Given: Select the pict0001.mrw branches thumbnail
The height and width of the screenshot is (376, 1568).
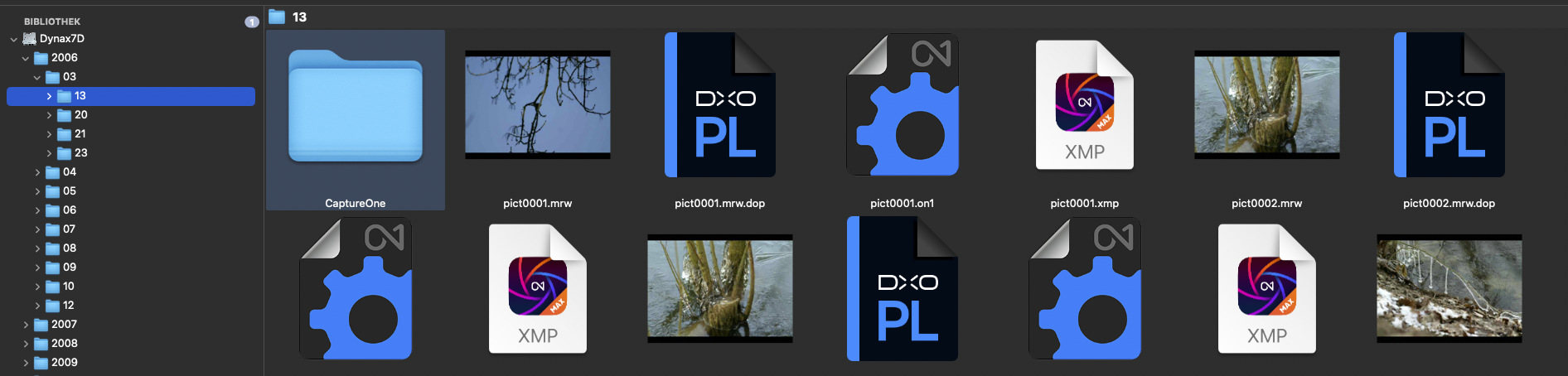Looking at the screenshot, I should pos(538,105).
